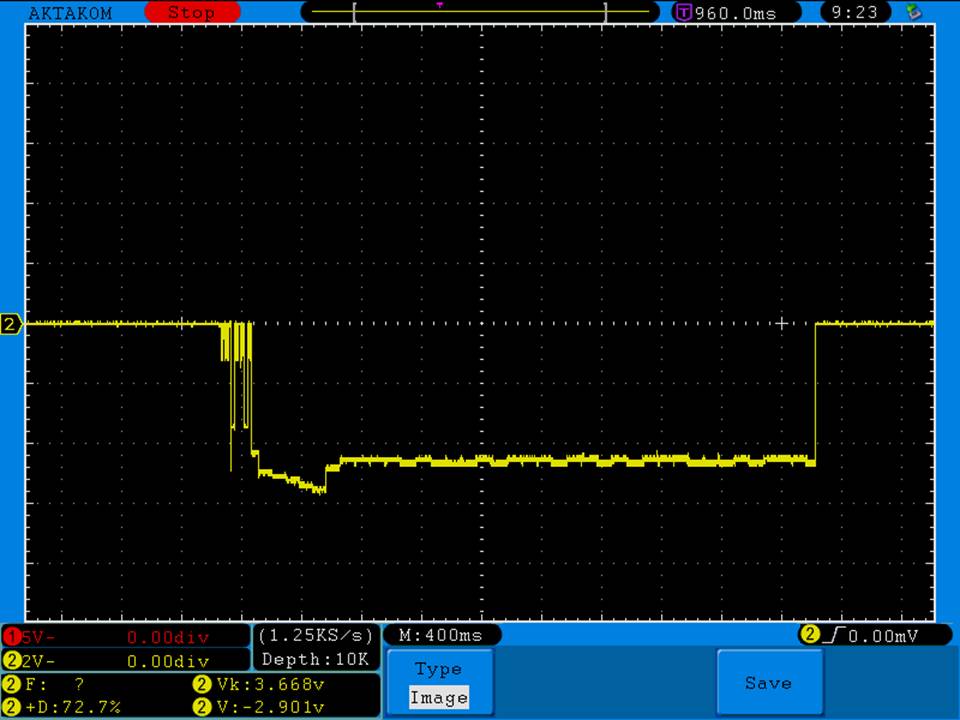
Task: Click the channel 2 ground marker on left edge
Action: pyautogui.click(x=11, y=324)
